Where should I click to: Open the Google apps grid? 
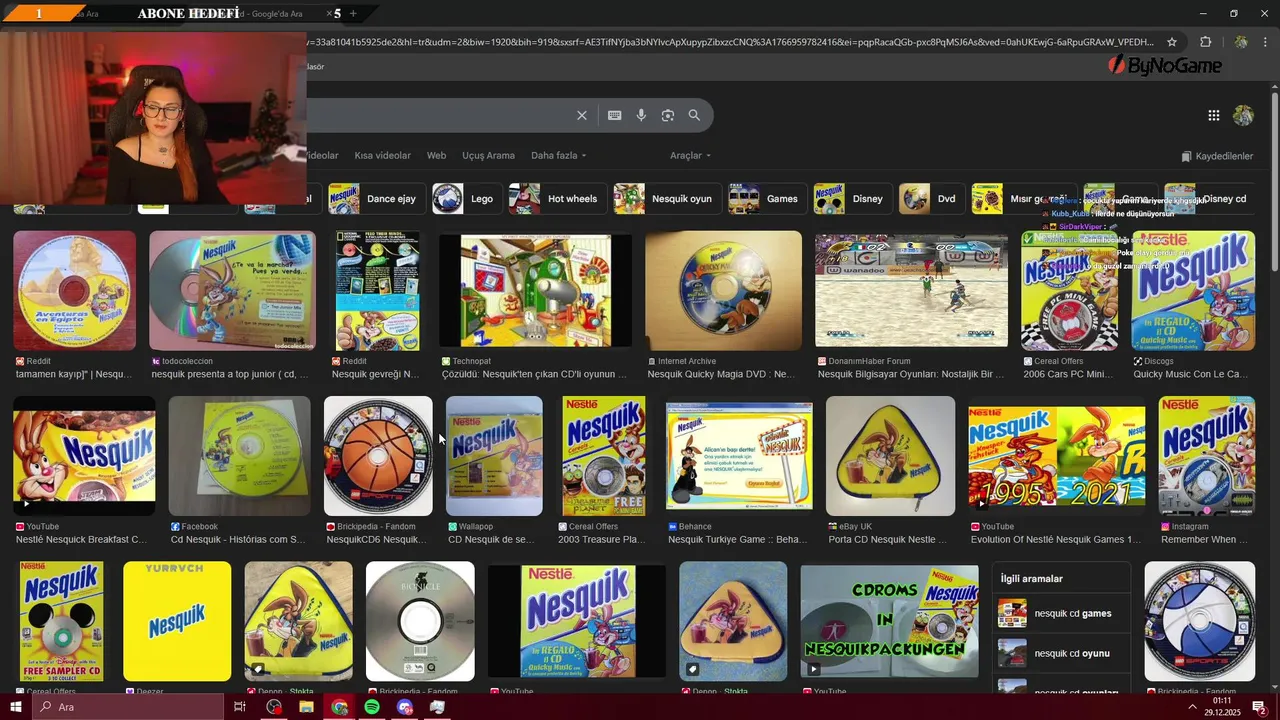[1213, 115]
